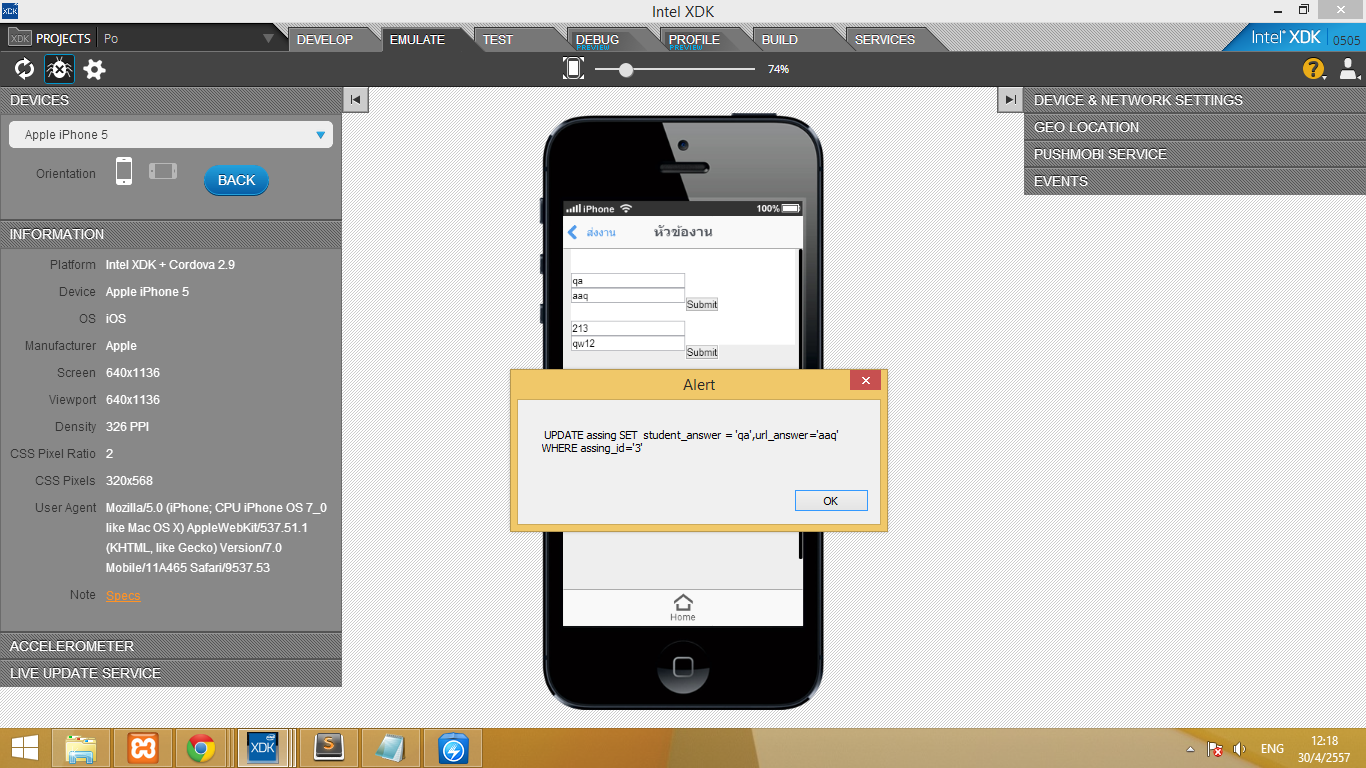Open the projects dropdown arrow

coord(268,39)
